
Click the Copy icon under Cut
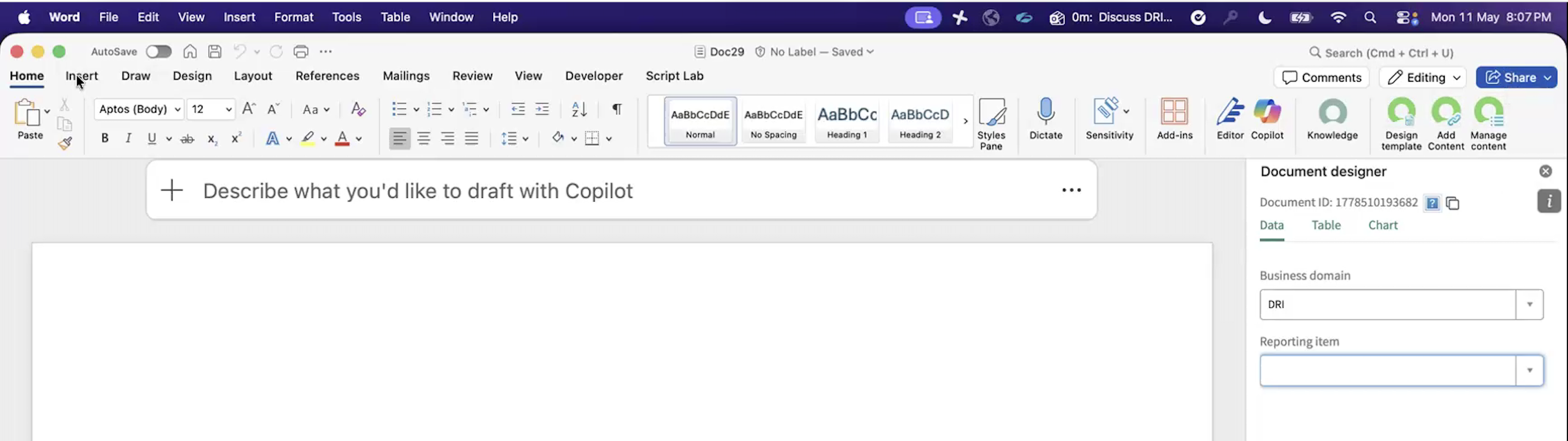65,124
